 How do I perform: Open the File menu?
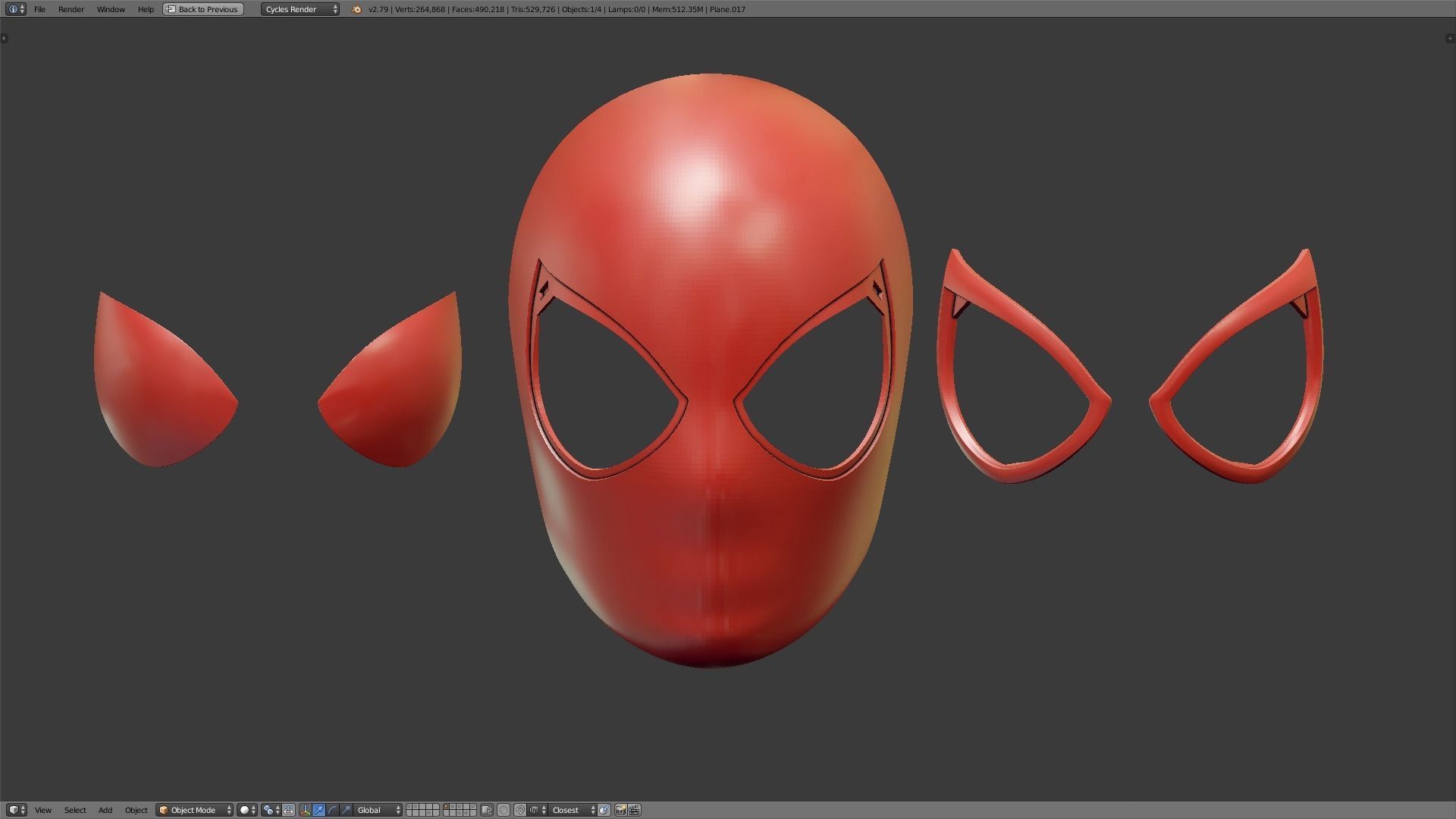pos(39,9)
